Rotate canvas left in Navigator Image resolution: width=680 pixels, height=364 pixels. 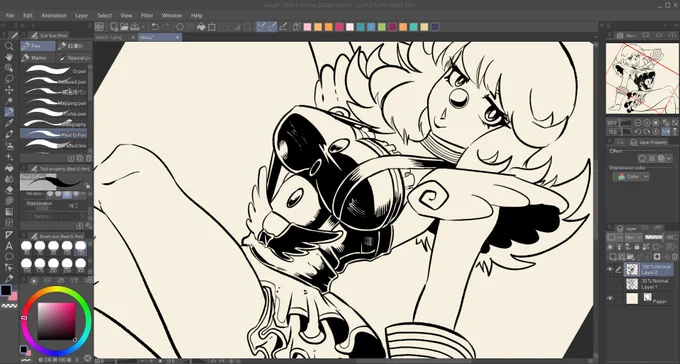(x=638, y=132)
